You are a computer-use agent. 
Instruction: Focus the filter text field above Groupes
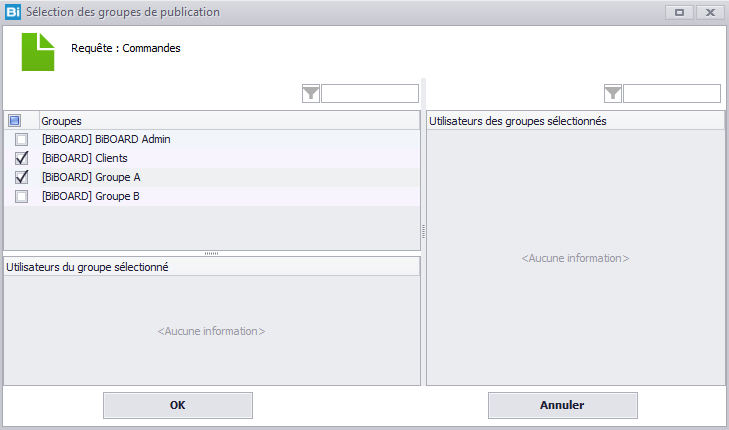click(x=370, y=93)
